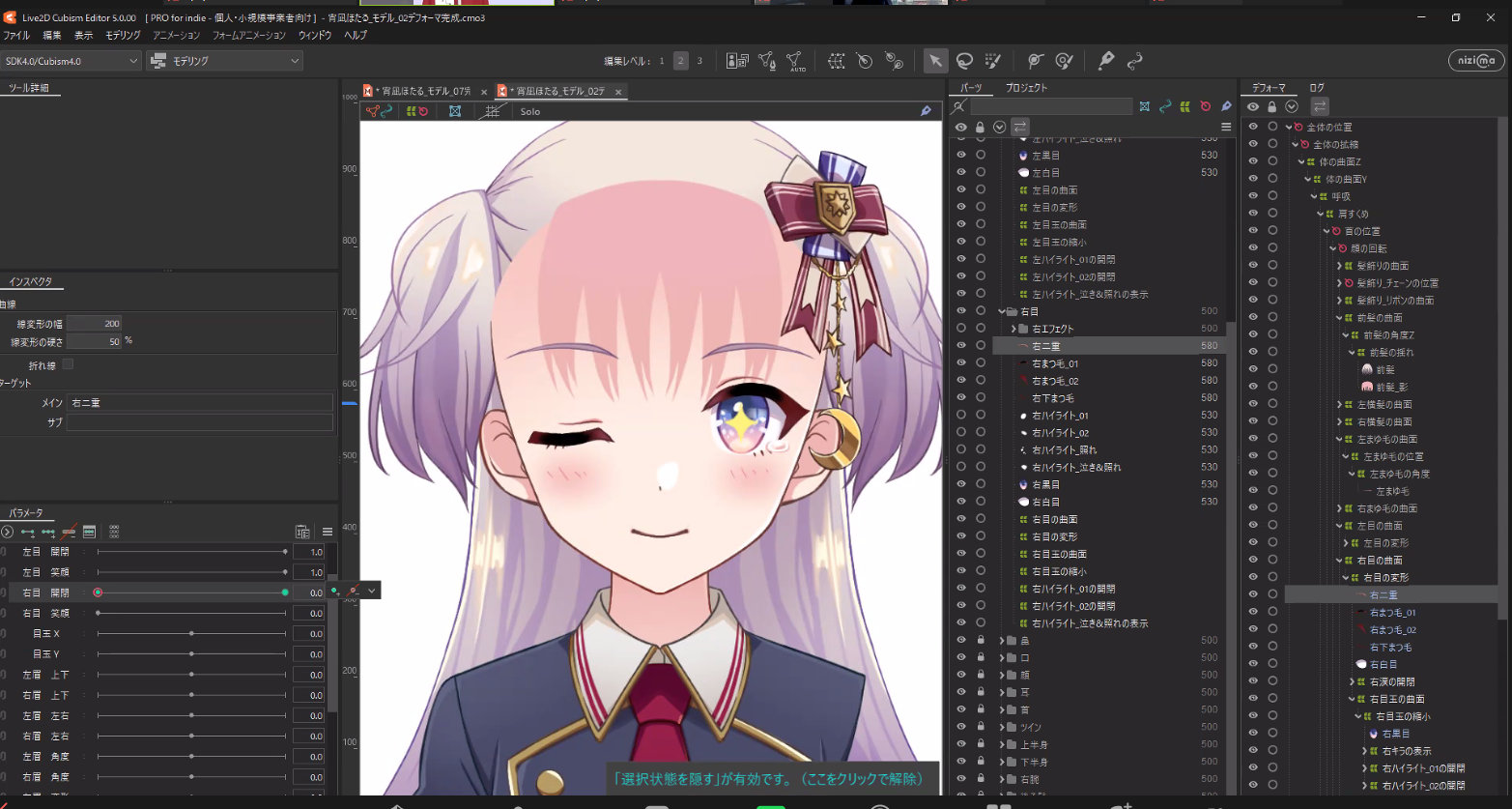
Task: Select 右まつ毛_02 in the Deformer tree
Action: coord(1392,629)
